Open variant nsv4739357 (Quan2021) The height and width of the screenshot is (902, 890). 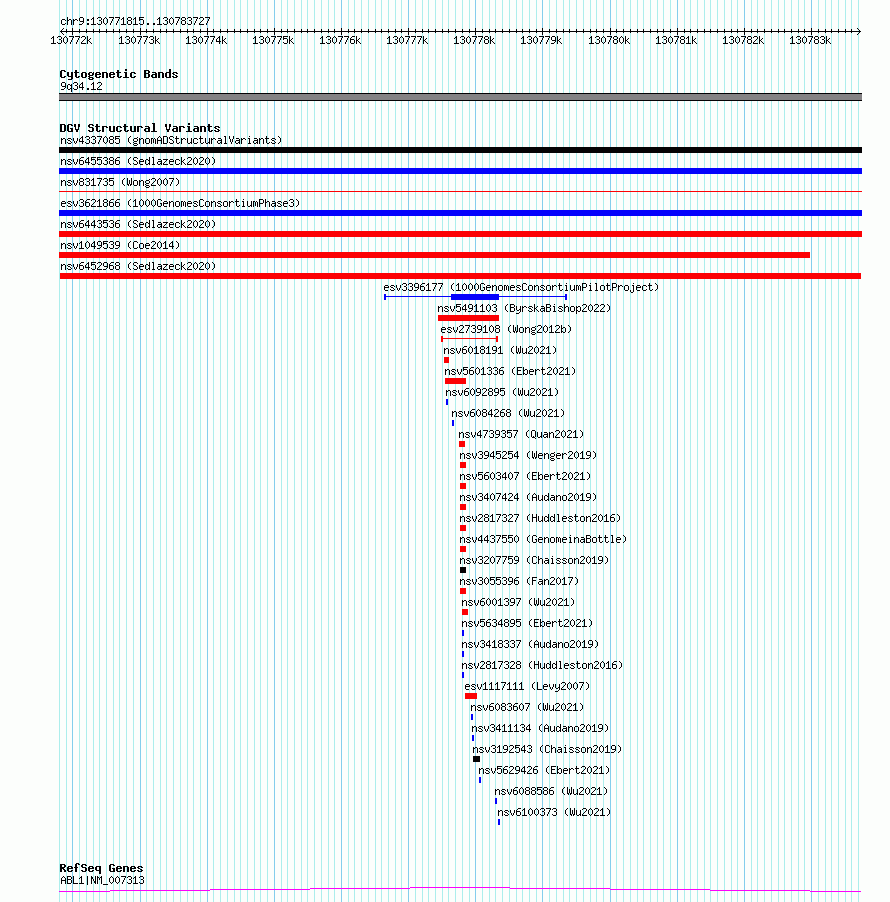(521, 434)
